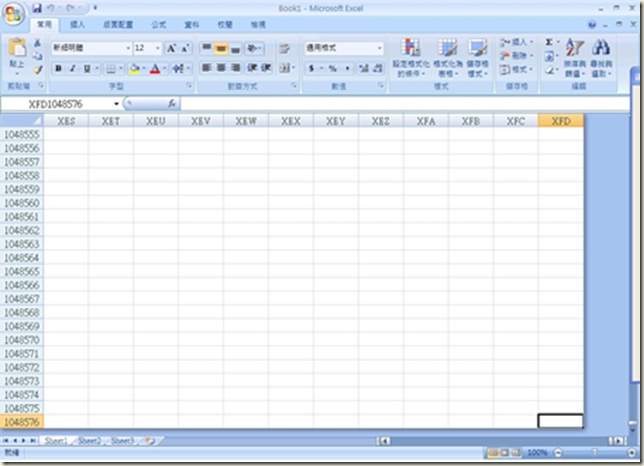Viewport: 644px width, 466px height.
Task: Click the AutoSum sigma icon
Action: [549, 42]
